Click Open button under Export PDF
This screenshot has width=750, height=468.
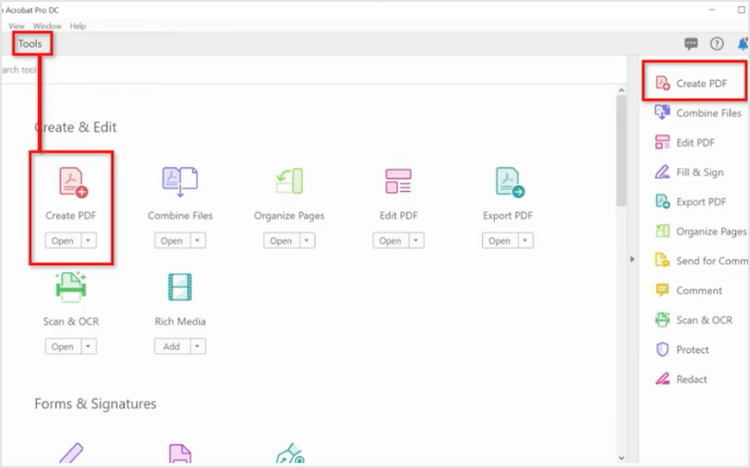(x=500, y=240)
